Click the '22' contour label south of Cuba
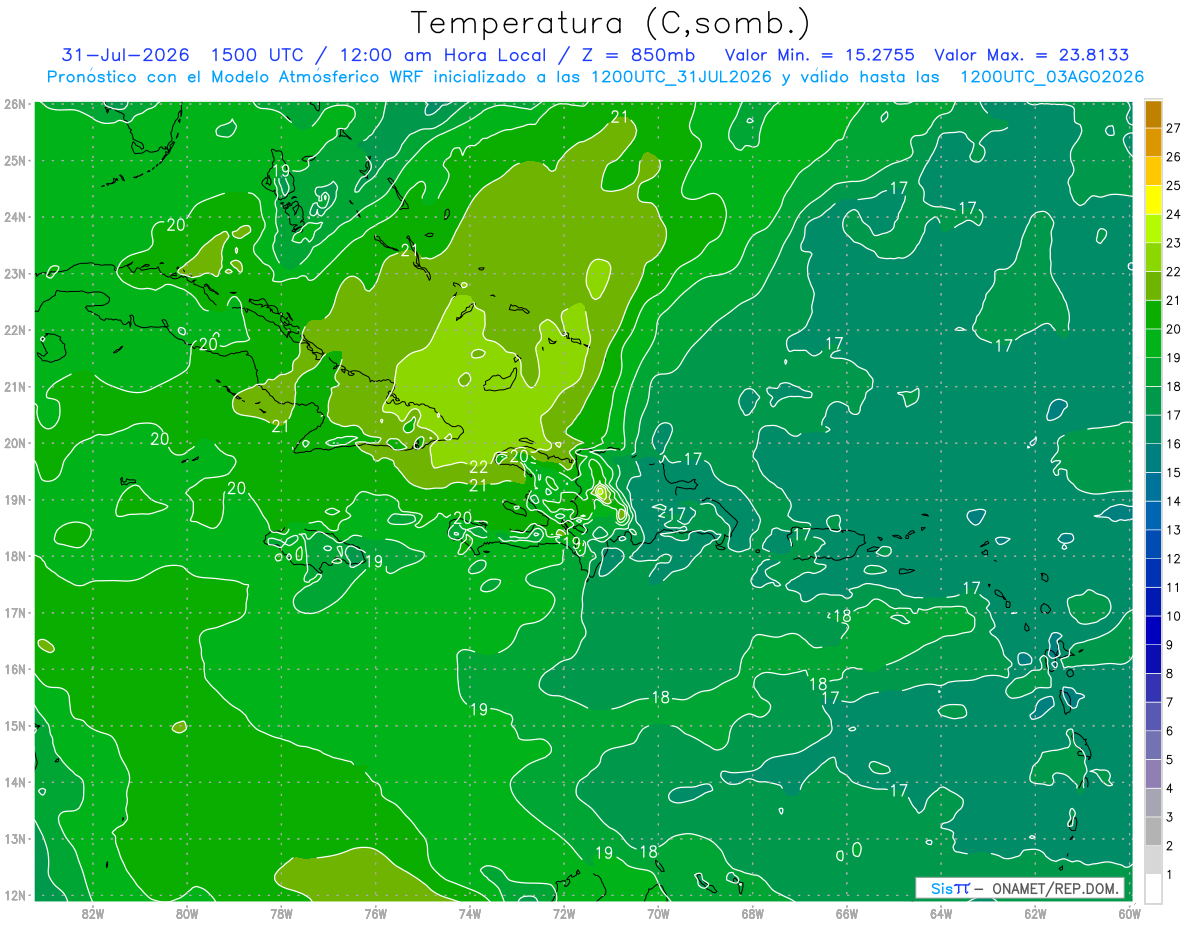The width and height of the screenshot is (1200, 927). [x=478, y=467]
